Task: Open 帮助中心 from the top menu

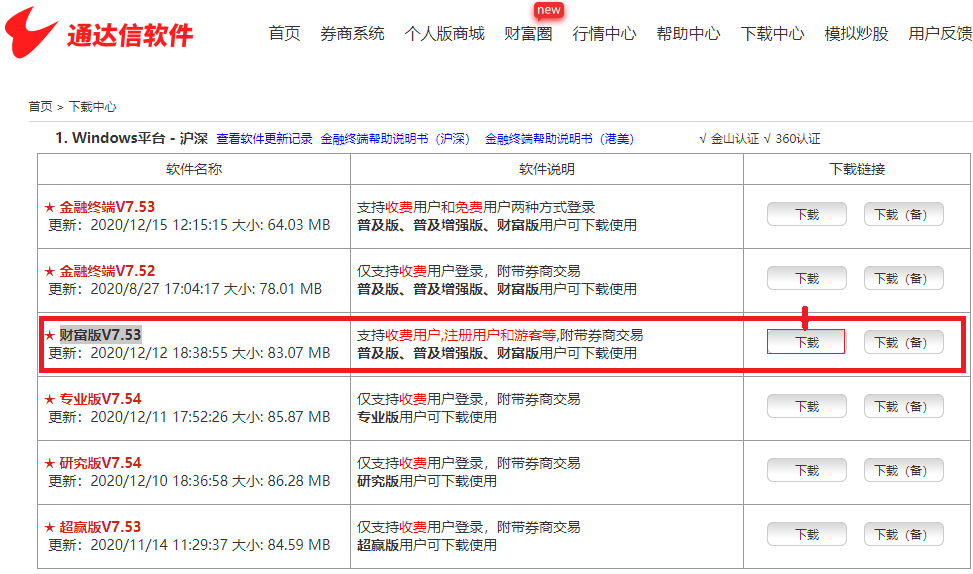Action: pyautogui.click(x=688, y=34)
